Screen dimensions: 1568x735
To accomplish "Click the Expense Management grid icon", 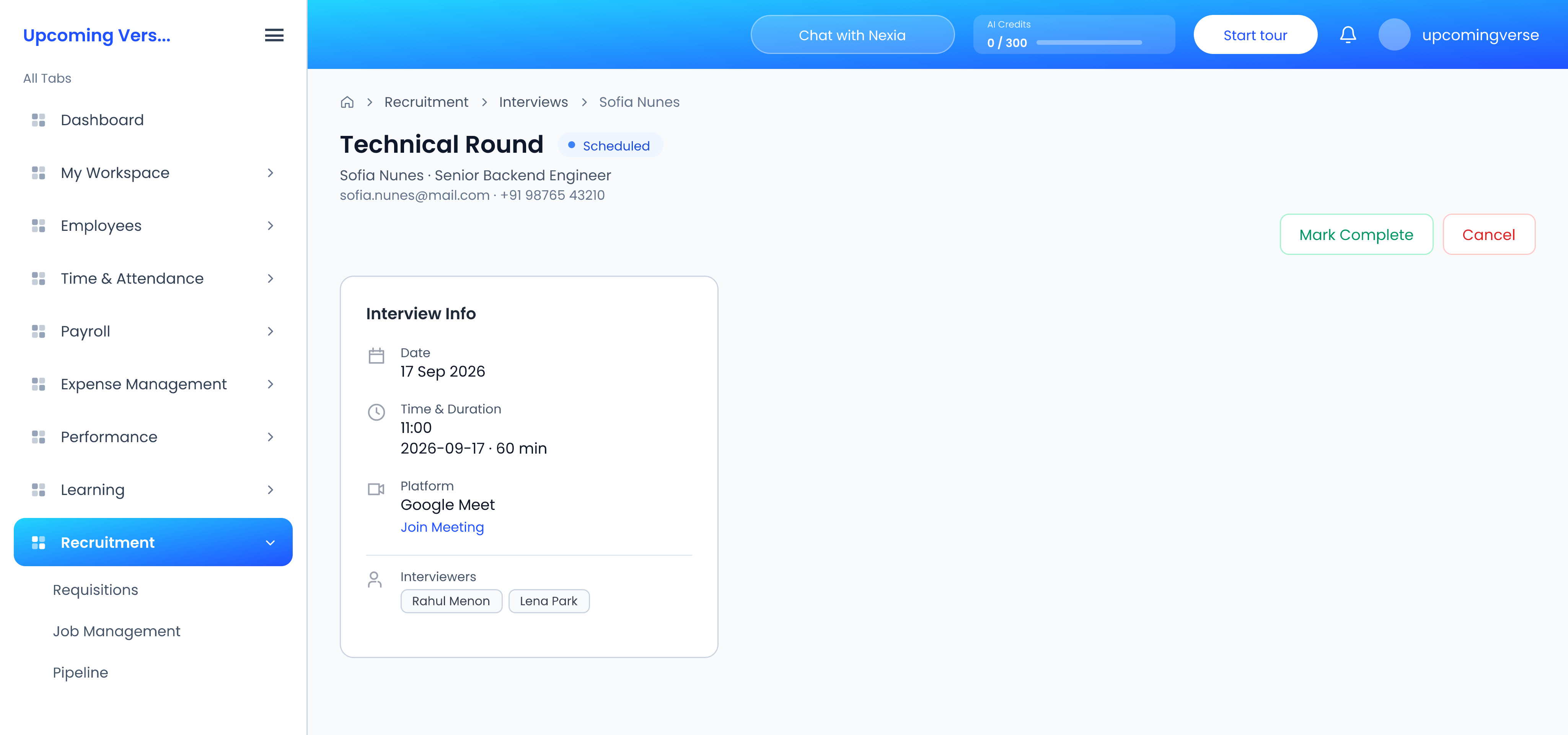I will [38, 384].
